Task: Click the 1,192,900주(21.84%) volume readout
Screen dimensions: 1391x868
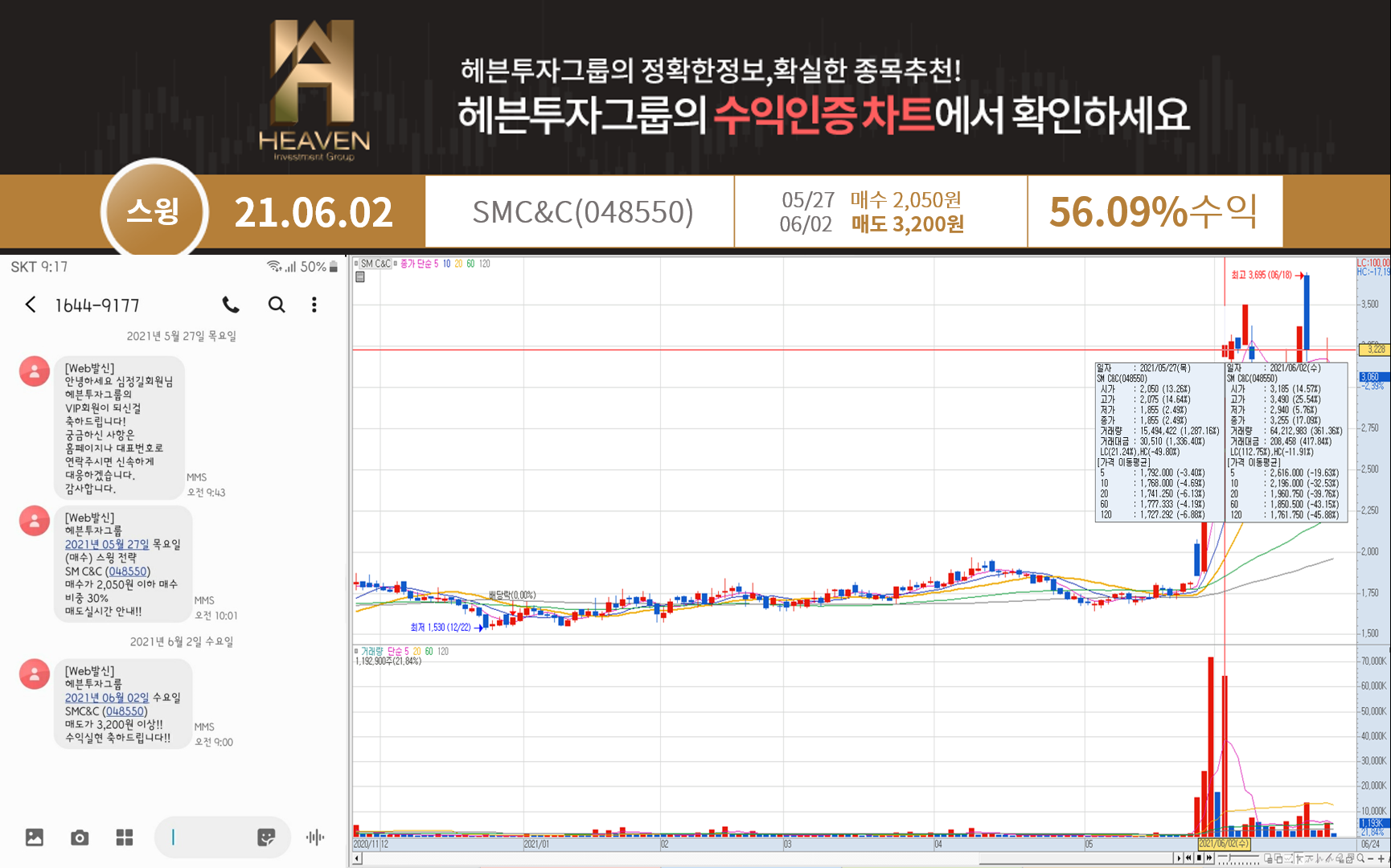Action: tap(388, 661)
